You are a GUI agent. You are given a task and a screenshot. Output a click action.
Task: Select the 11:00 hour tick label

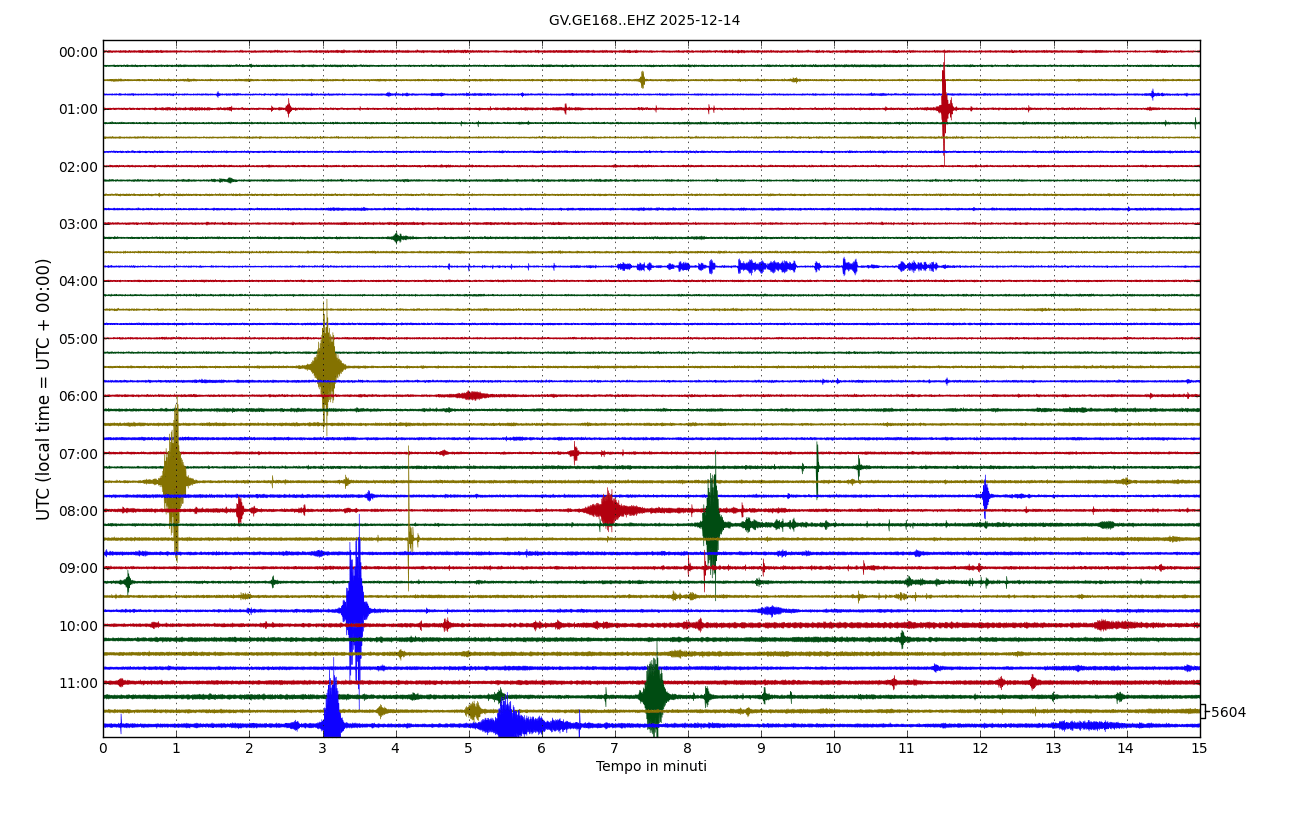pos(78,683)
